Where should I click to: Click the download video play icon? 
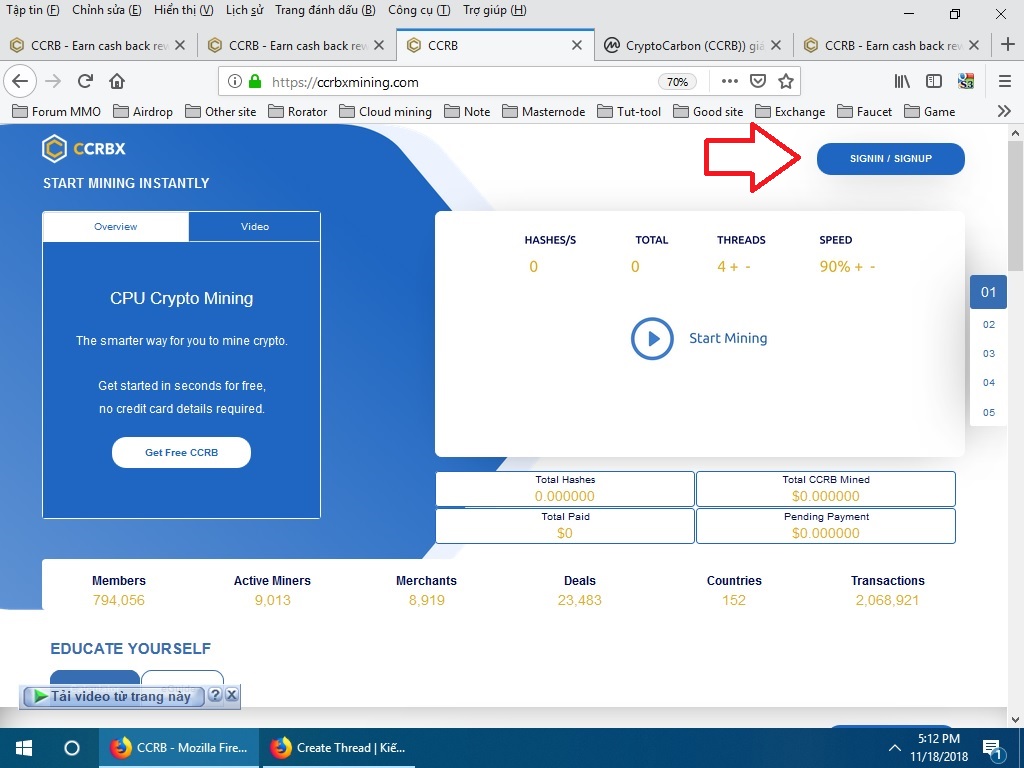pyautogui.click(x=40, y=696)
